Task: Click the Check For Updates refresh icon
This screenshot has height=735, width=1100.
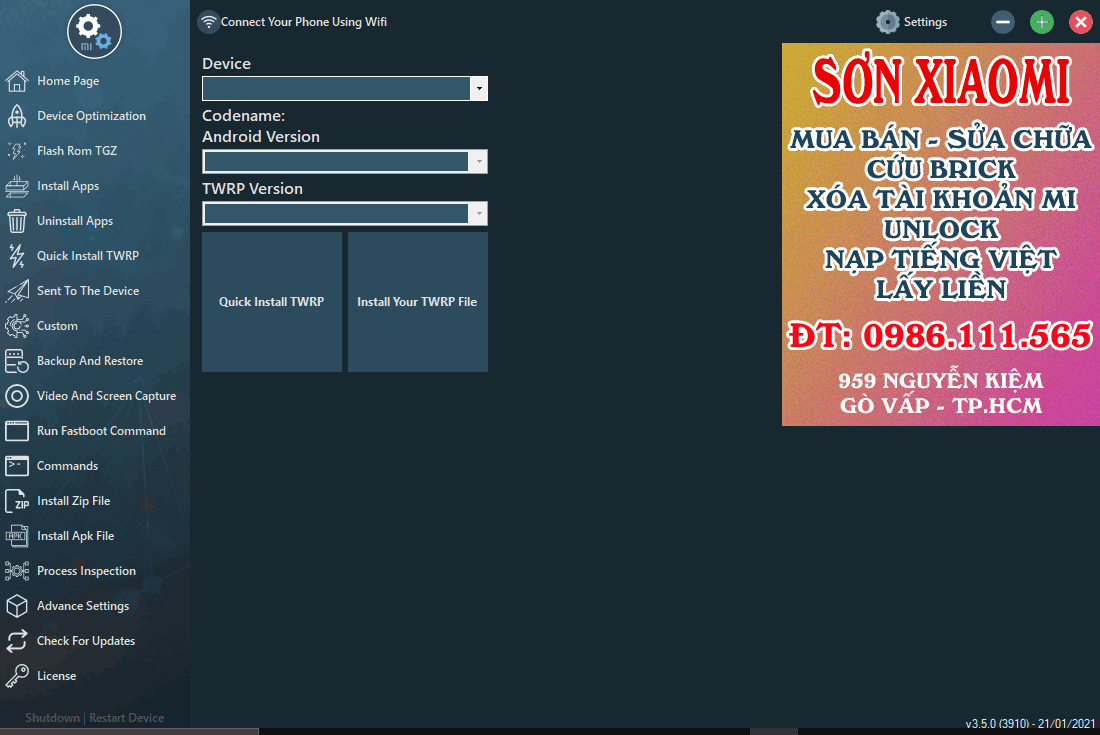Action: pyautogui.click(x=17, y=641)
